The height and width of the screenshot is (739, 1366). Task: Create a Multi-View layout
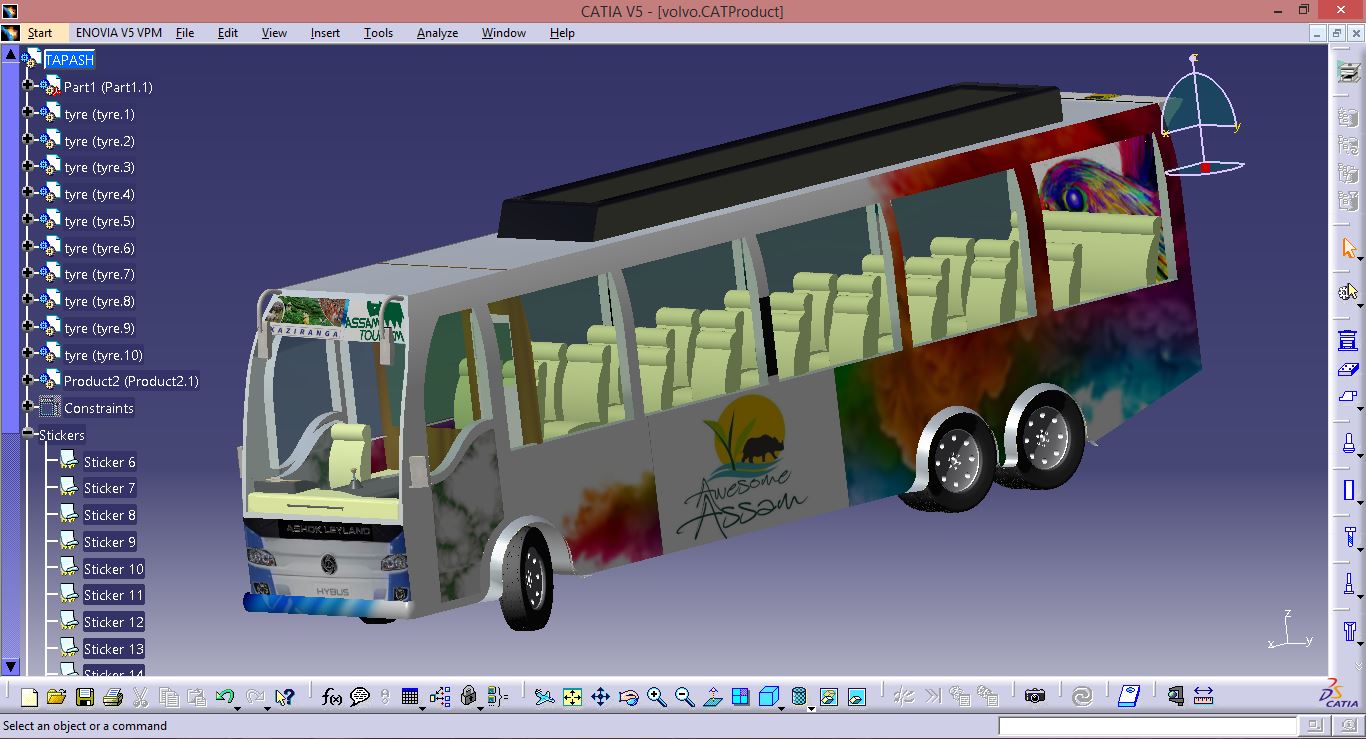[740, 697]
